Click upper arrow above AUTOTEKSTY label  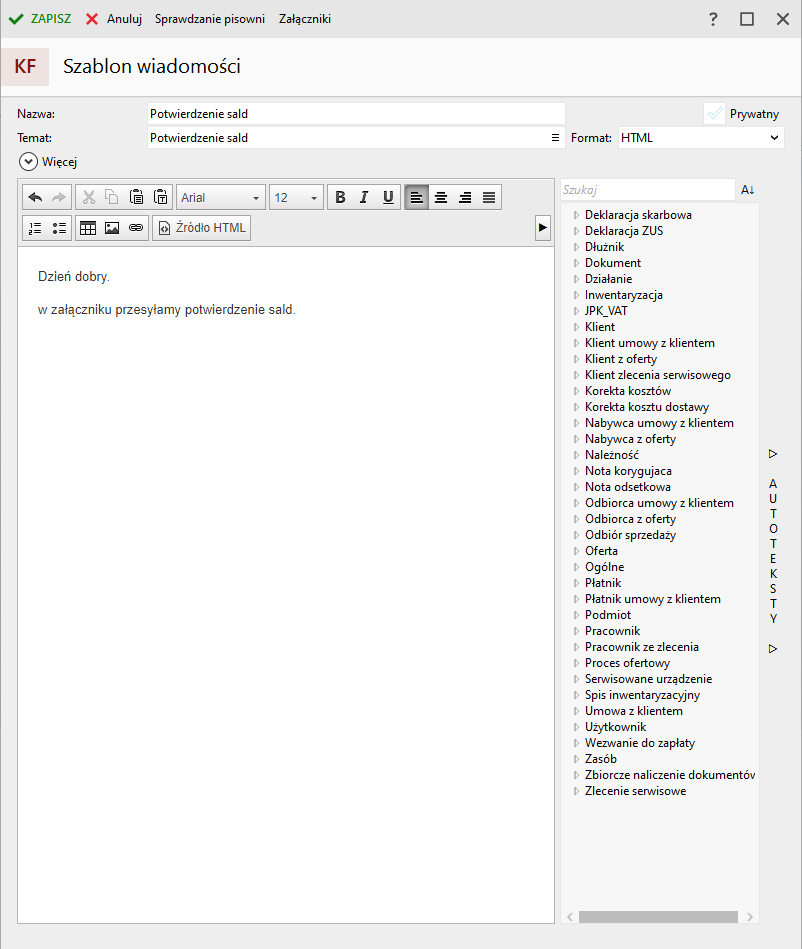click(x=773, y=454)
